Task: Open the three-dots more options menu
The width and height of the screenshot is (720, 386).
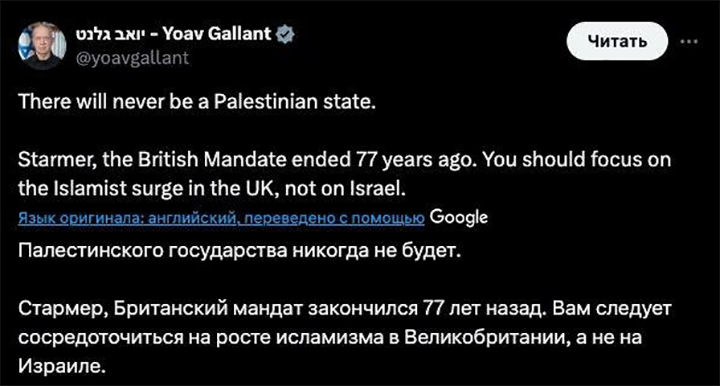Action: (689, 42)
